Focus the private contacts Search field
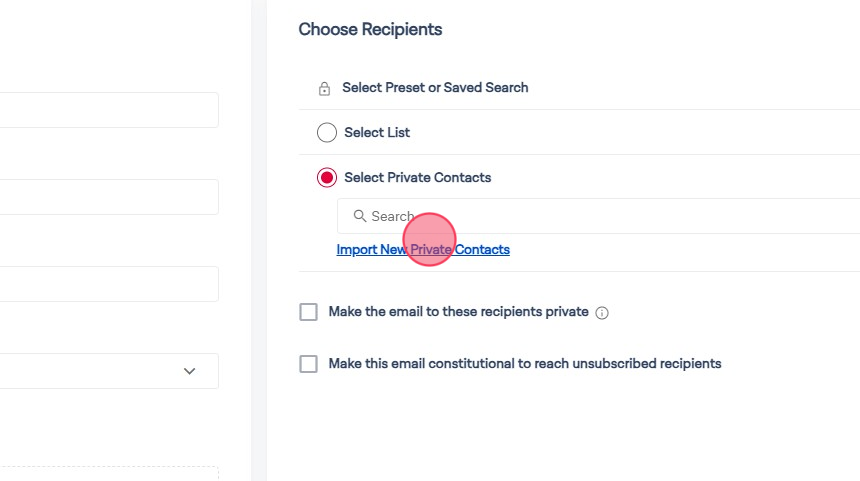The width and height of the screenshot is (860, 481). pos(600,216)
